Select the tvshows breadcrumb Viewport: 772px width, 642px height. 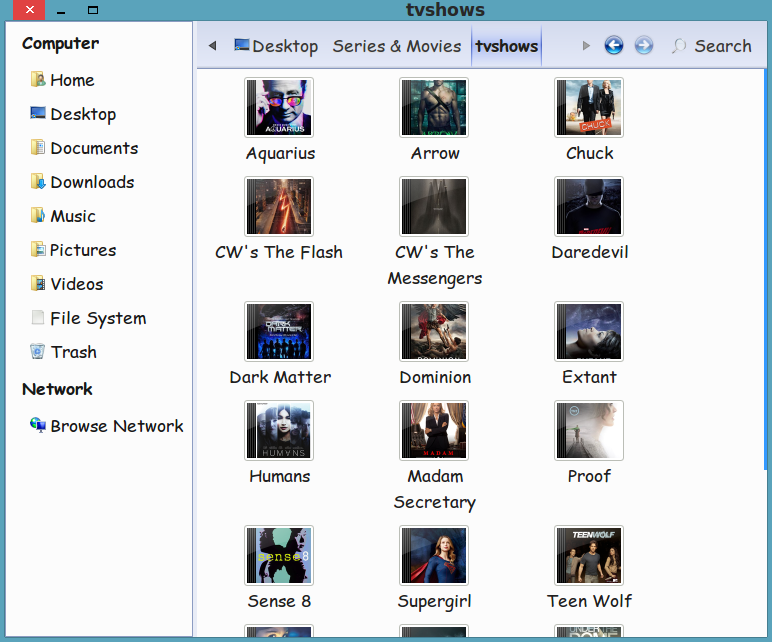tap(506, 46)
